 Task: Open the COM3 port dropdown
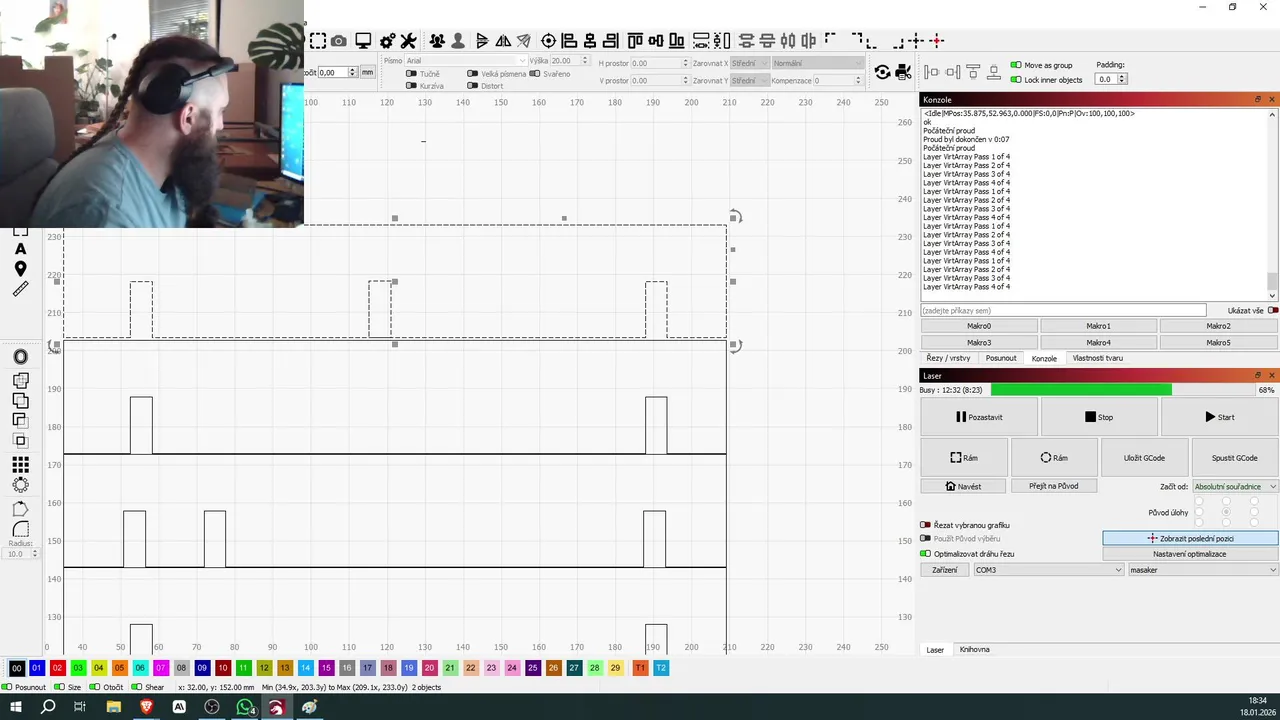coord(1049,570)
